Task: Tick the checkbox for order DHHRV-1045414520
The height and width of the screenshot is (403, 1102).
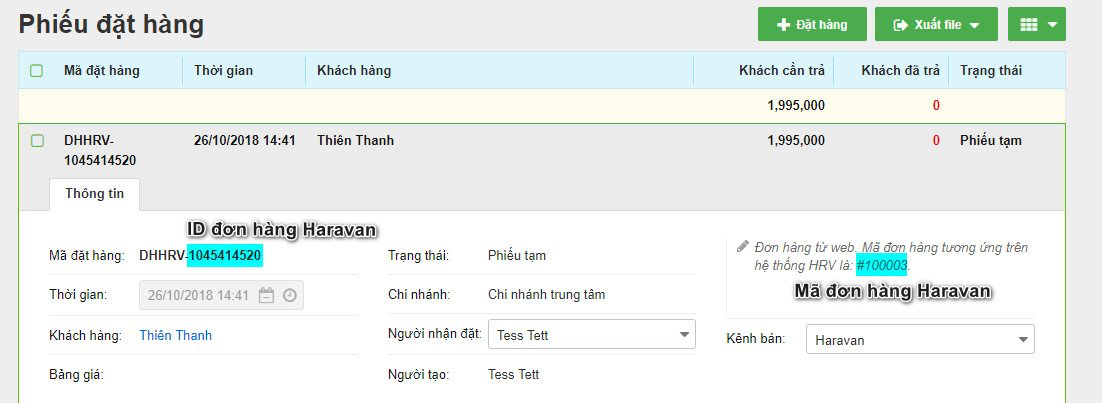Action: click(x=37, y=141)
